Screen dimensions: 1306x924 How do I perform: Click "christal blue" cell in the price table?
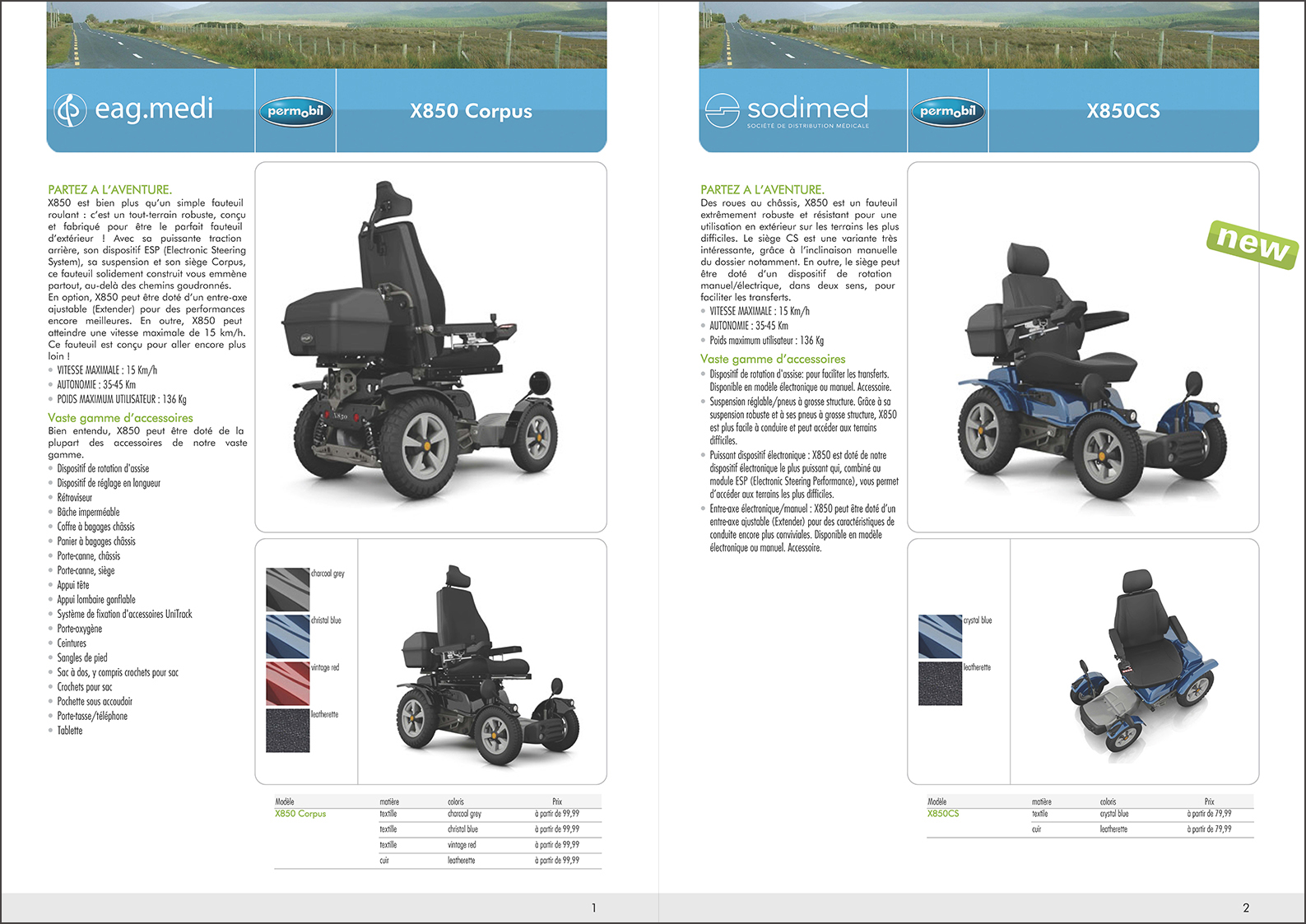pos(462,829)
